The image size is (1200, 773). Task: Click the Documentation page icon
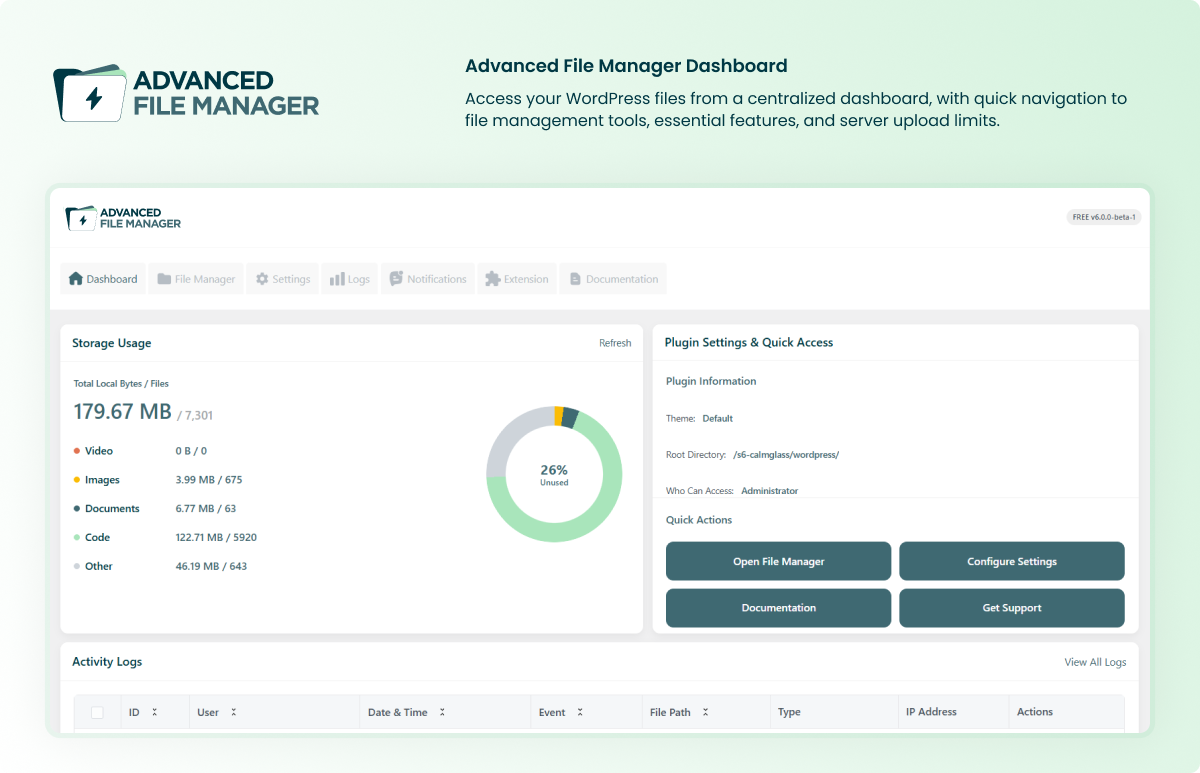point(575,279)
